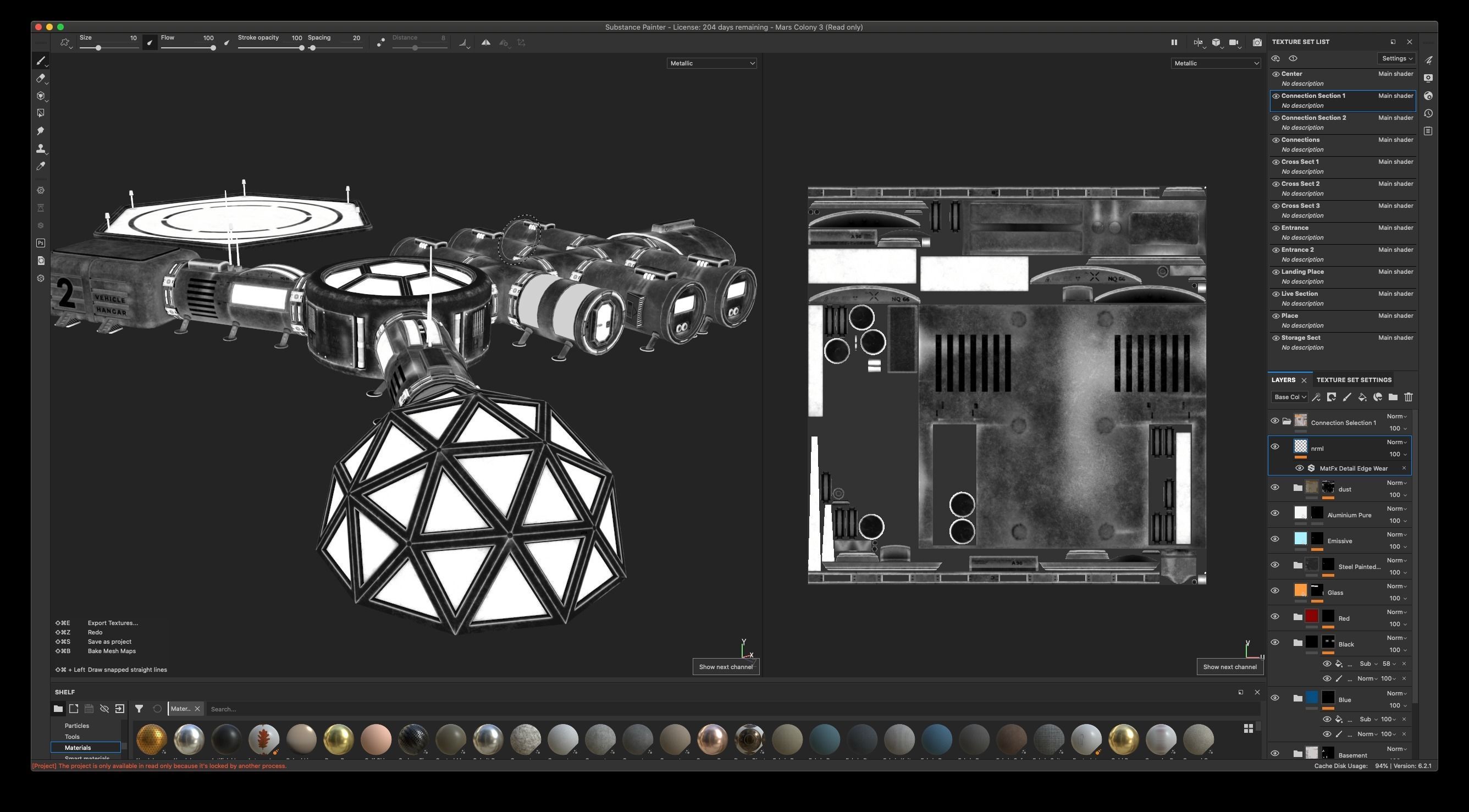This screenshot has height=812, width=1469.
Task: Click Show next channel in 2D view
Action: (x=1229, y=667)
